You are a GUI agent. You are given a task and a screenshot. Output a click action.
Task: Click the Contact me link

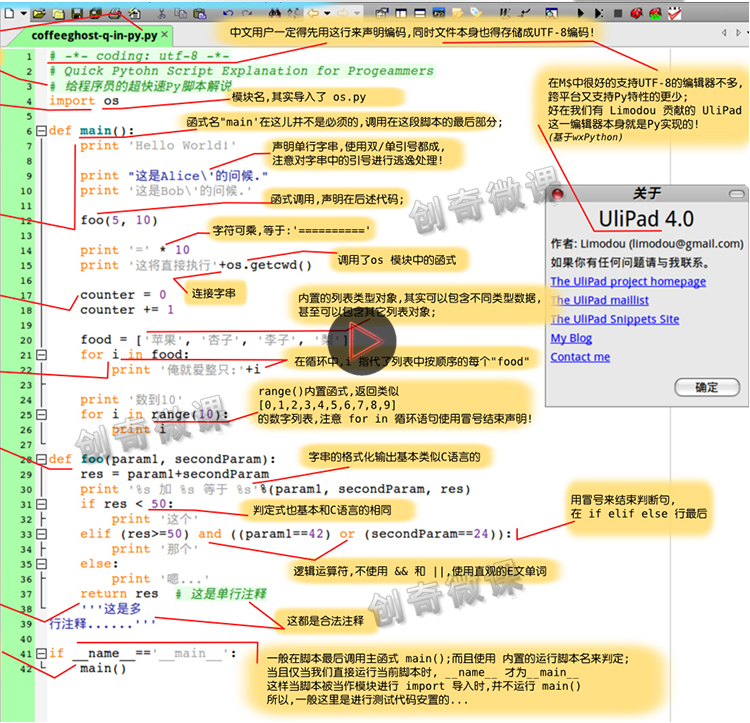[580, 357]
